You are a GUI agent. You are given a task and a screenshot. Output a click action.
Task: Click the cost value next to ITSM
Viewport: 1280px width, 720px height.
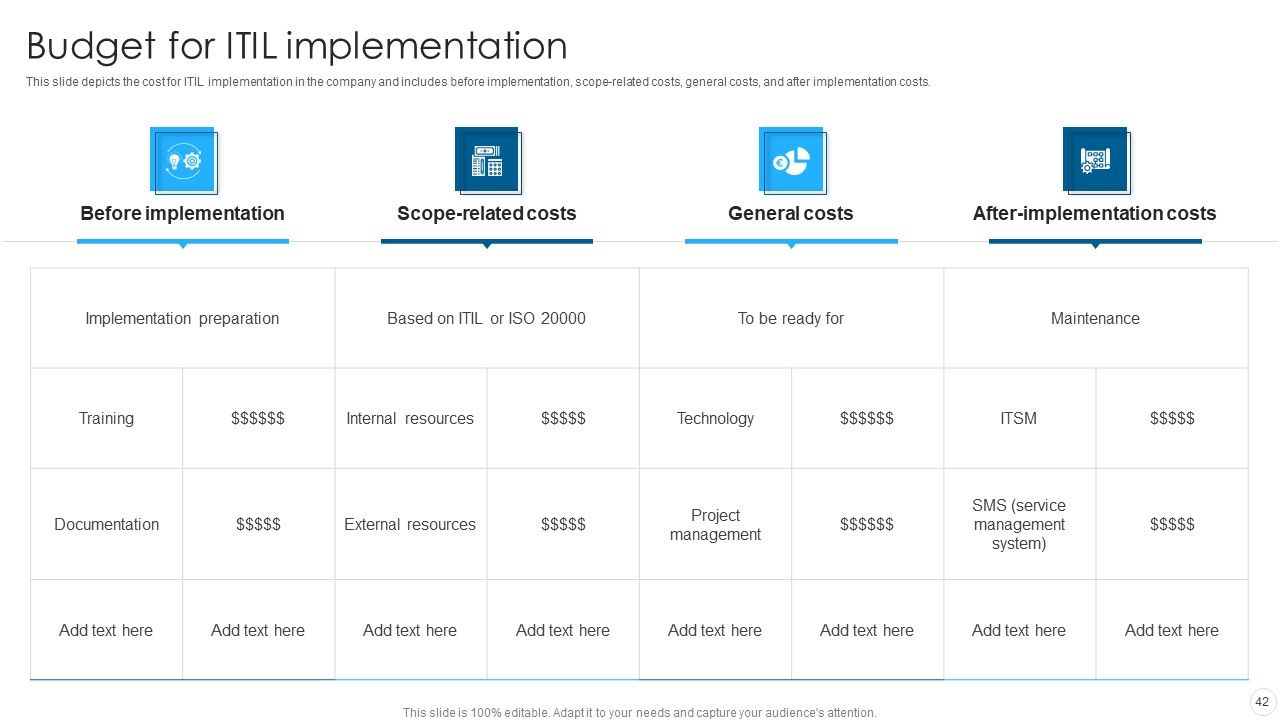[x=1172, y=418]
